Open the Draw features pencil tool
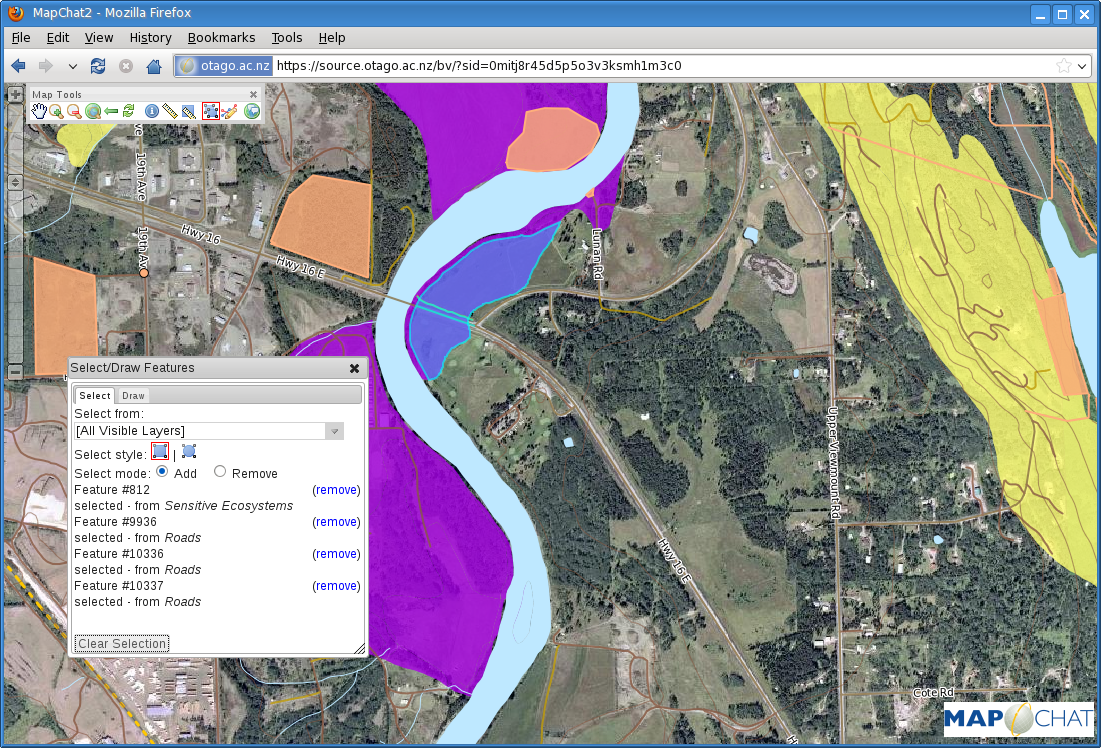 click(x=230, y=111)
